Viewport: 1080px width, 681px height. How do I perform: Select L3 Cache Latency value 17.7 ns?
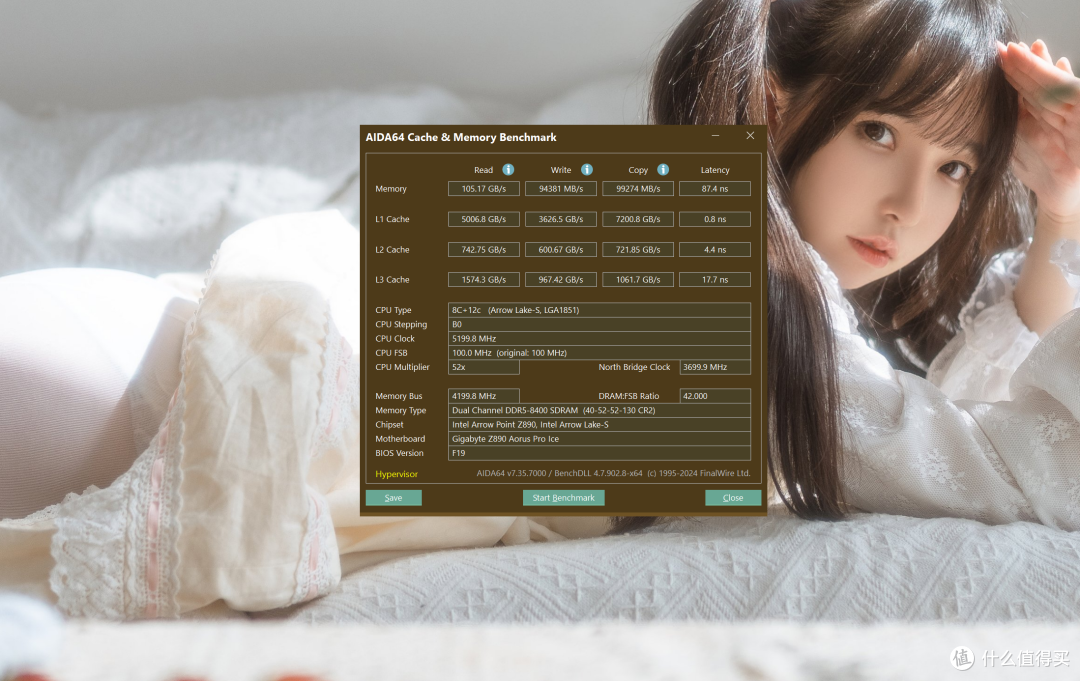coord(715,280)
